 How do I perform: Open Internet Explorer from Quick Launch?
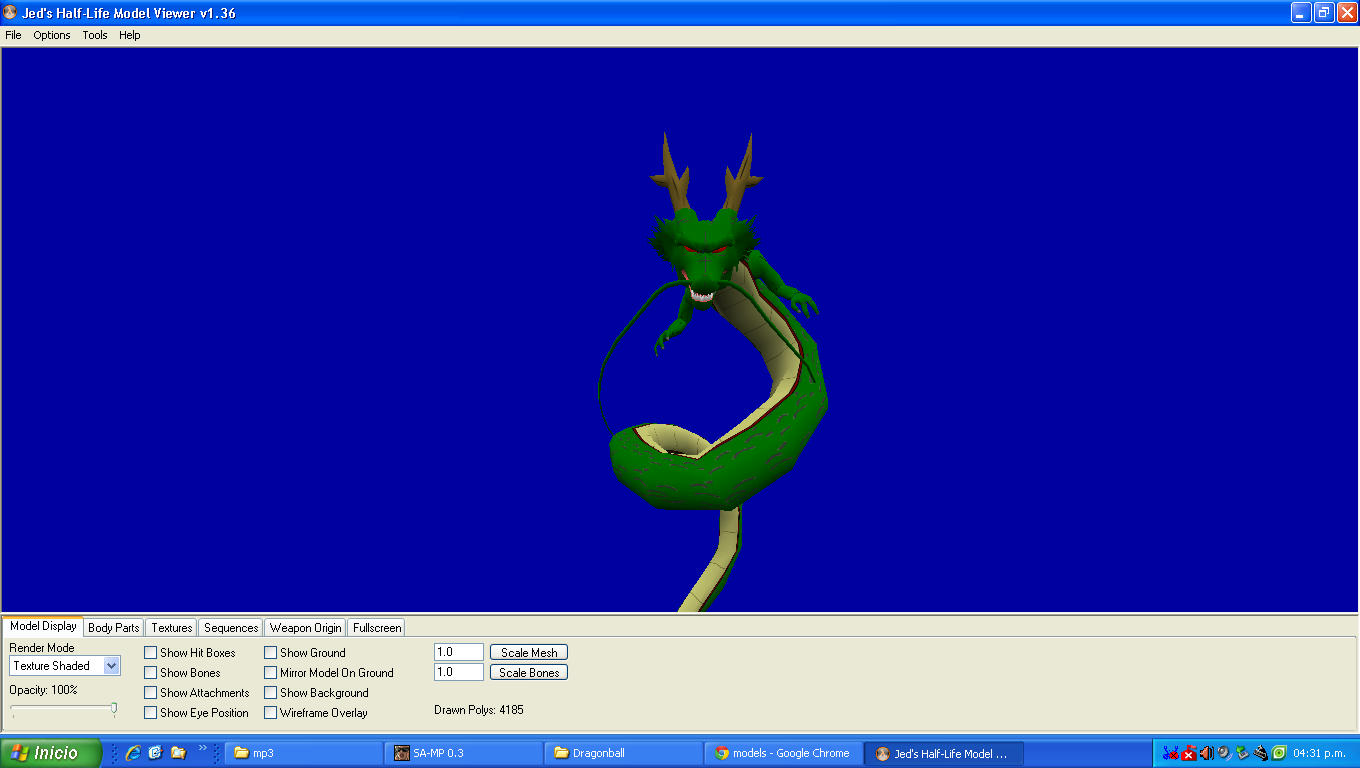pyautogui.click(x=132, y=753)
